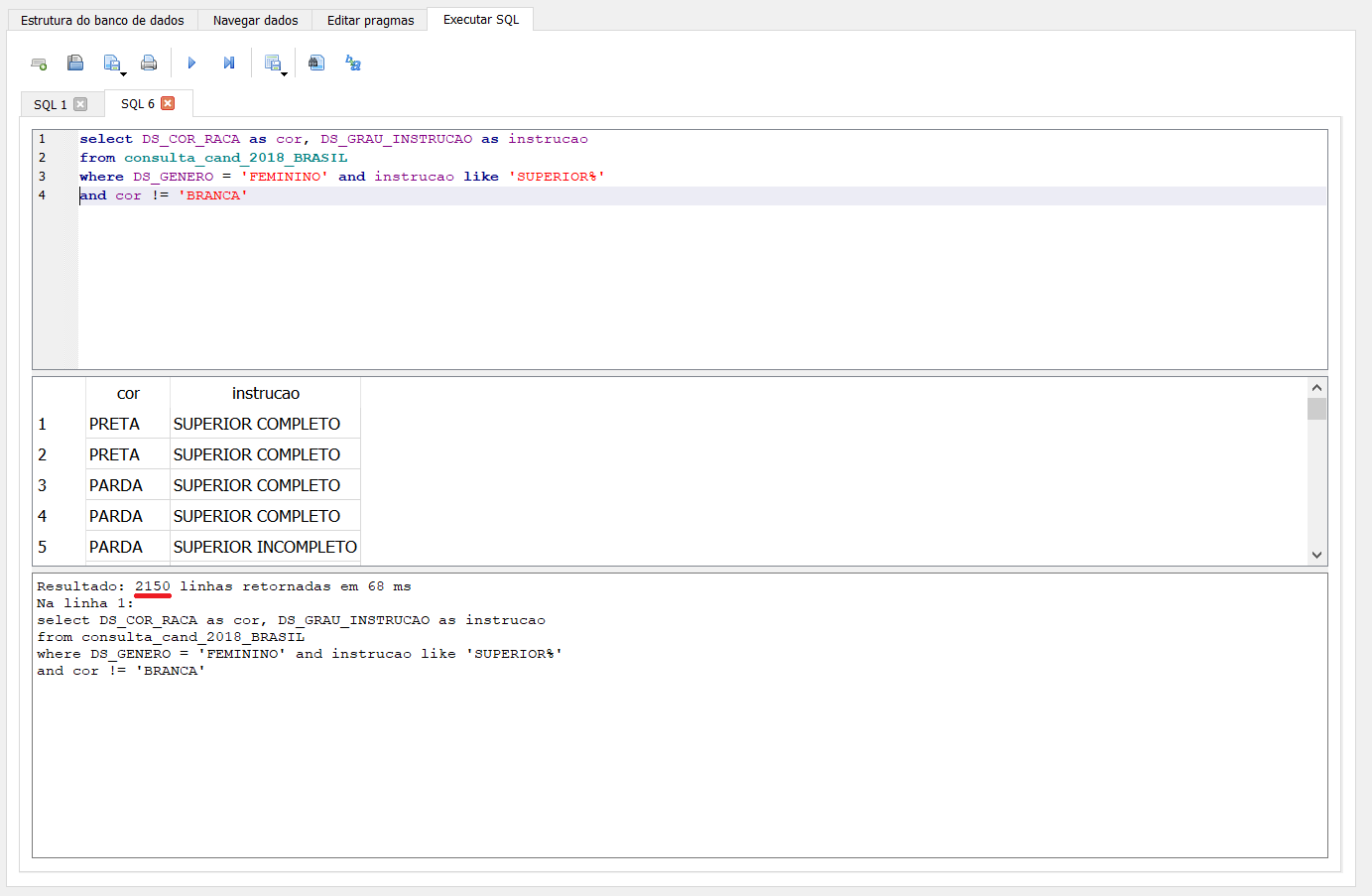The height and width of the screenshot is (896, 1372).
Task: Switch to the SQL 1 tab
Action: tap(50, 104)
